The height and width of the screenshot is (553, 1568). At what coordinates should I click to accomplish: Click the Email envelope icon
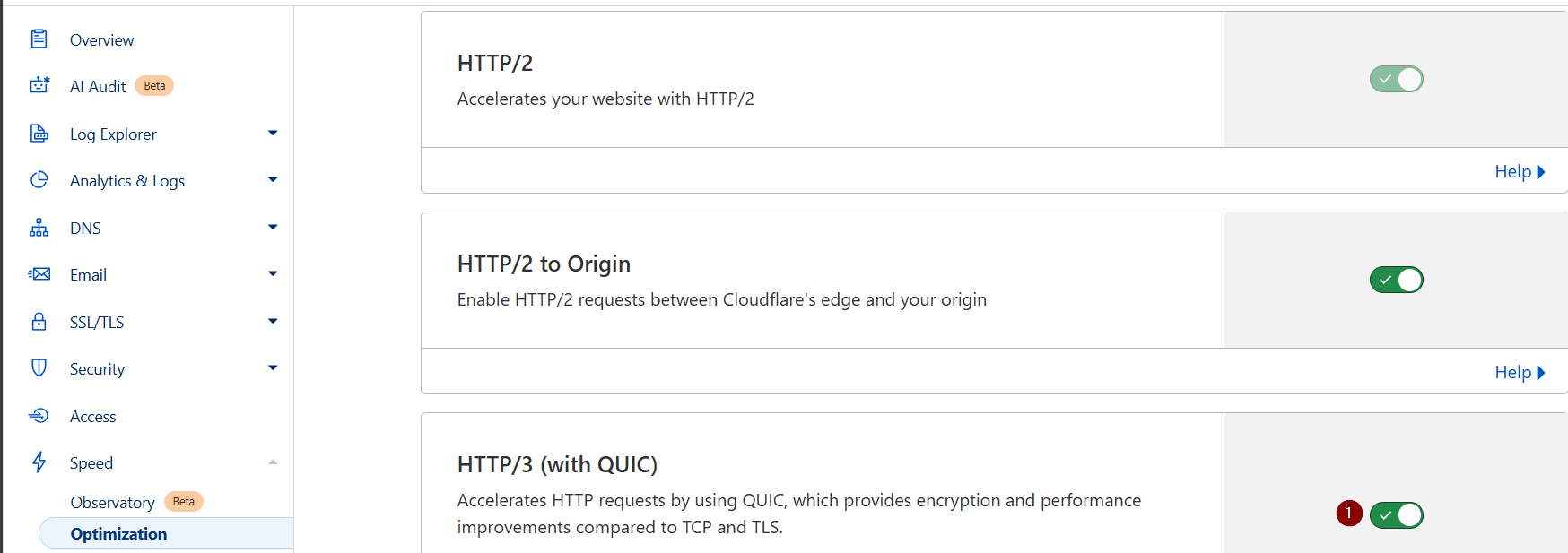click(x=39, y=274)
